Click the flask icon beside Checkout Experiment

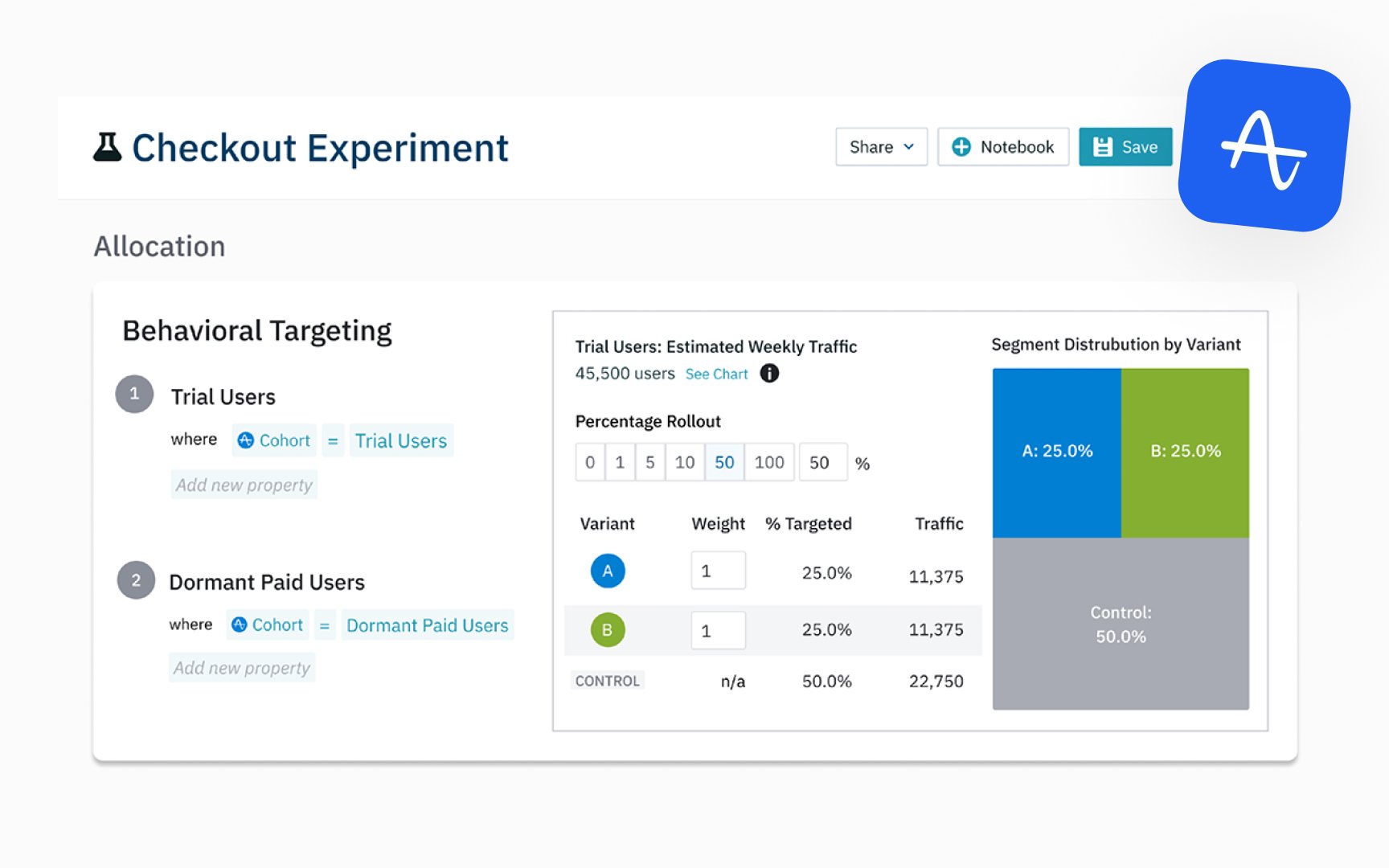[x=107, y=147]
